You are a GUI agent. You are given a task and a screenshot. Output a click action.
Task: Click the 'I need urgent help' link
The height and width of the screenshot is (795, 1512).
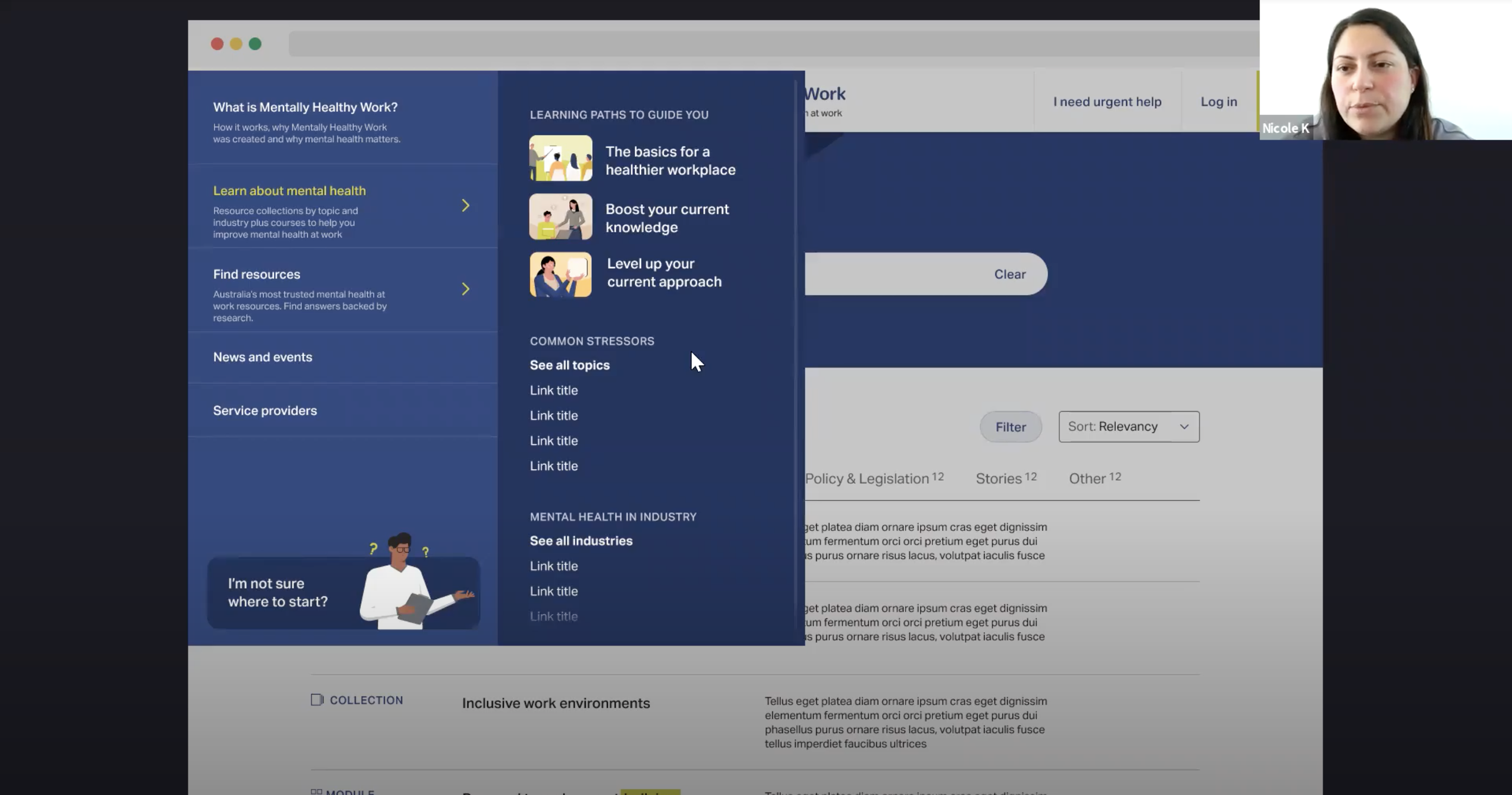coord(1107,101)
